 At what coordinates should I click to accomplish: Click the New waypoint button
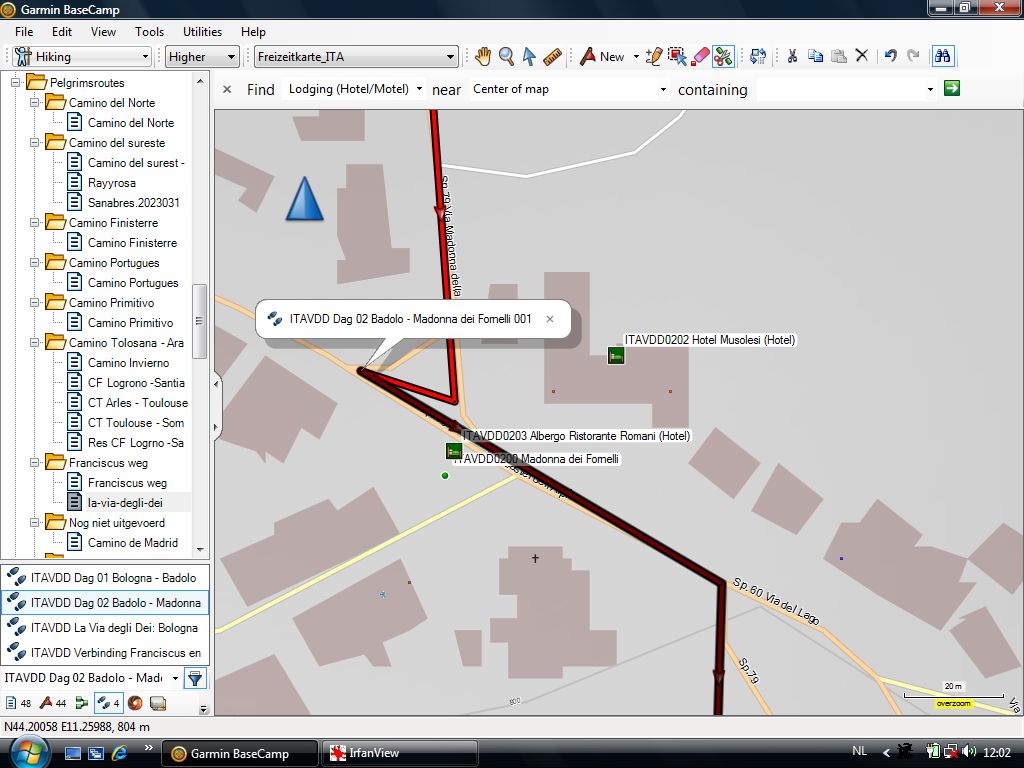603,57
